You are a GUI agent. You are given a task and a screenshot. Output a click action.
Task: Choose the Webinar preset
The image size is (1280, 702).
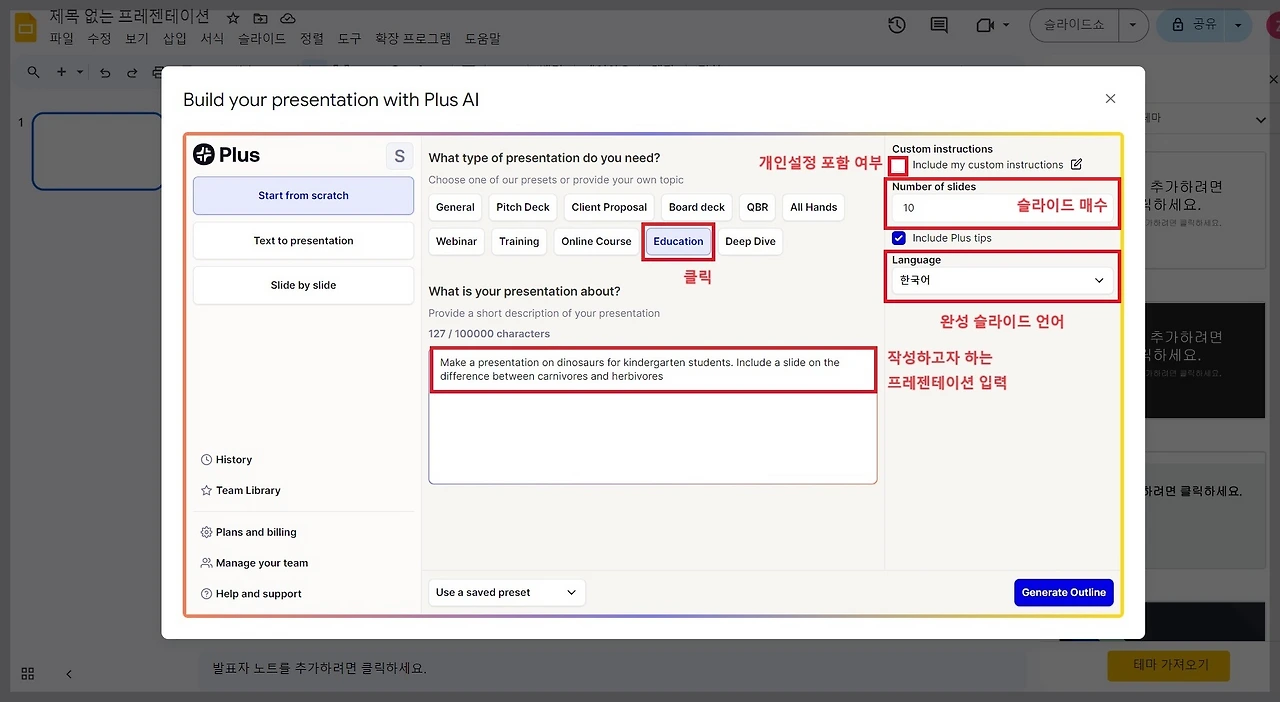(456, 241)
